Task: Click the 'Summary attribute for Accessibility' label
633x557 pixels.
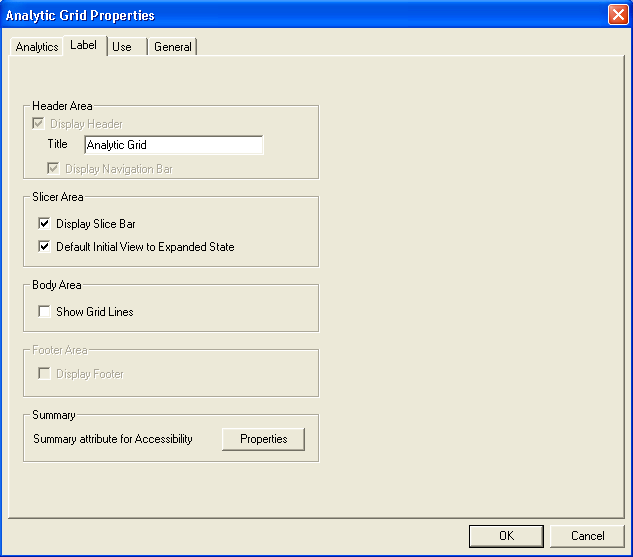Action: click(113, 439)
